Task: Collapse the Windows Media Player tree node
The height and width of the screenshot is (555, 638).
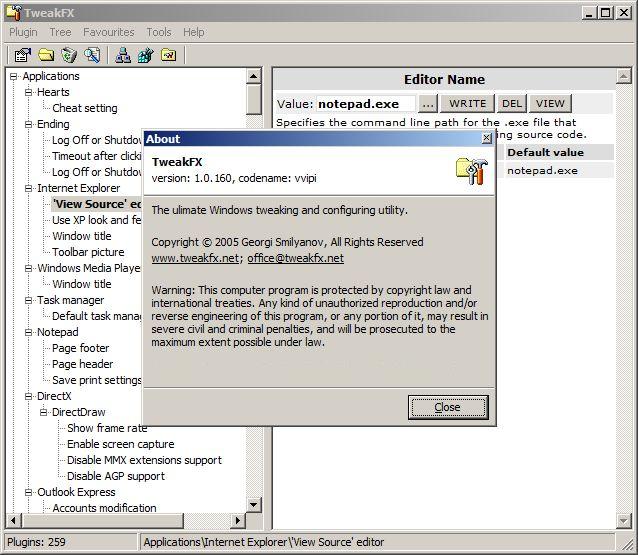Action: tap(28, 268)
